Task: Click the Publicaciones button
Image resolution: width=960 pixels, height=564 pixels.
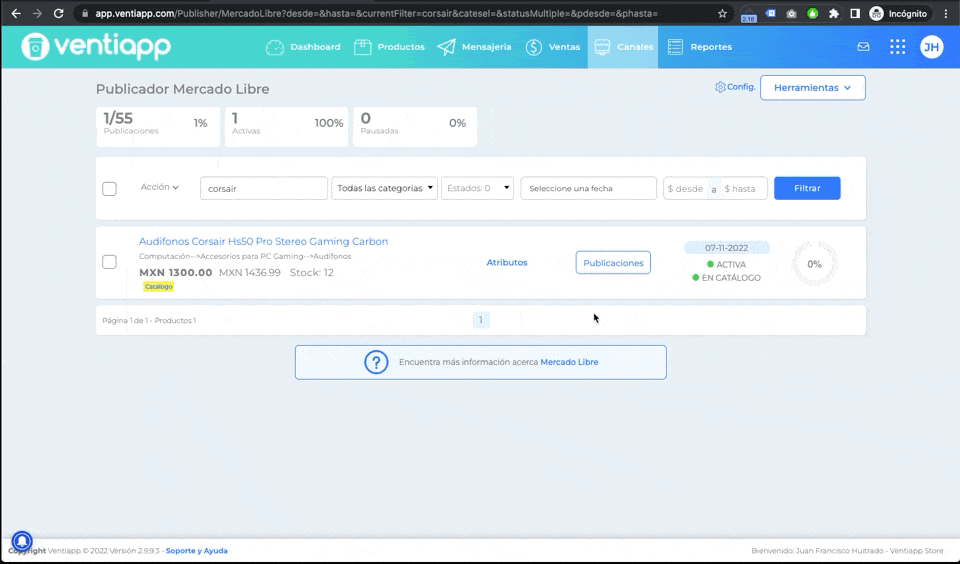Action: [613, 263]
